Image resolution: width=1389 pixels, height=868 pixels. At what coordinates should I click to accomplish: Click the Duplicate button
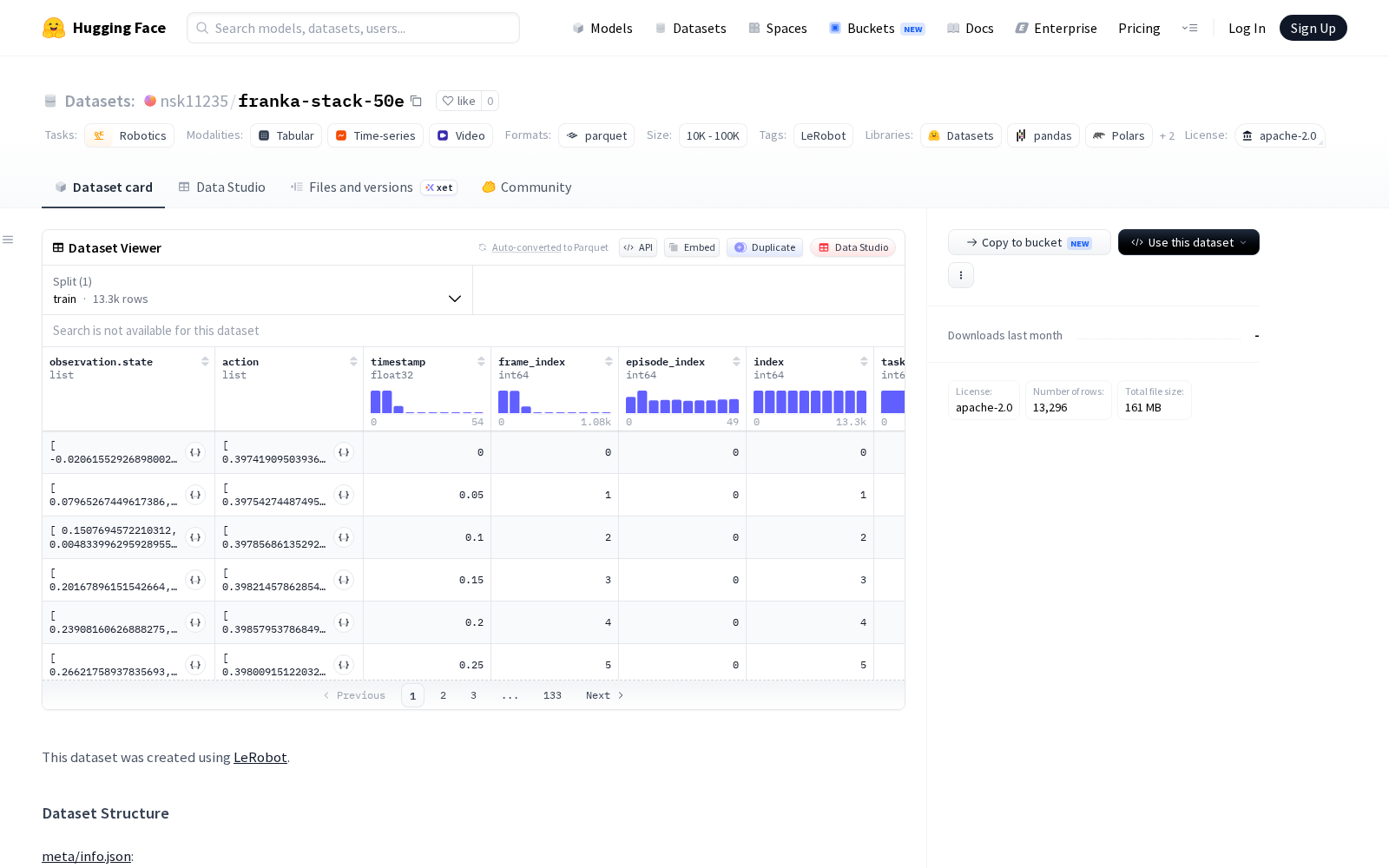point(765,247)
